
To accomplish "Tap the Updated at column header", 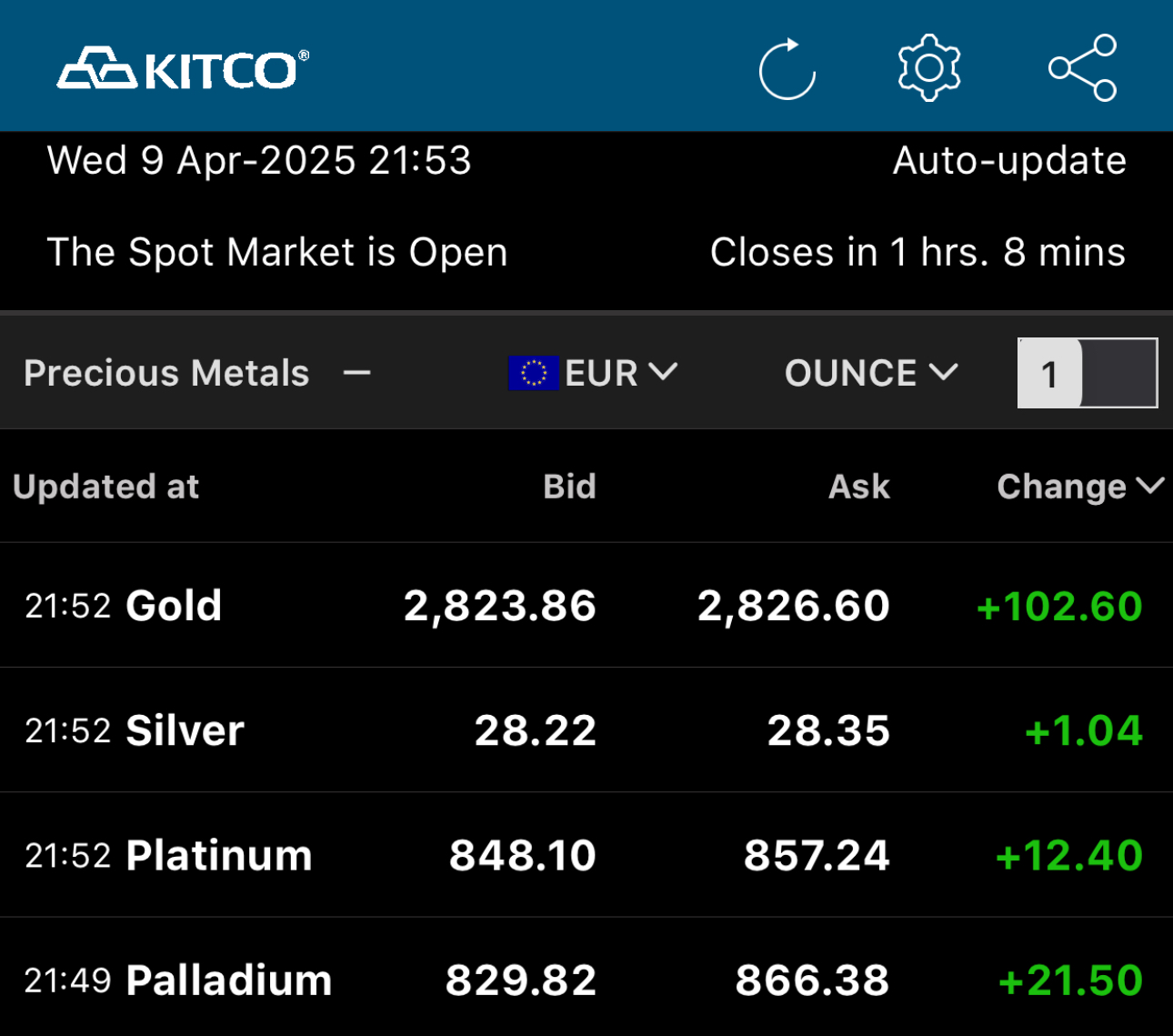I will (106, 487).
